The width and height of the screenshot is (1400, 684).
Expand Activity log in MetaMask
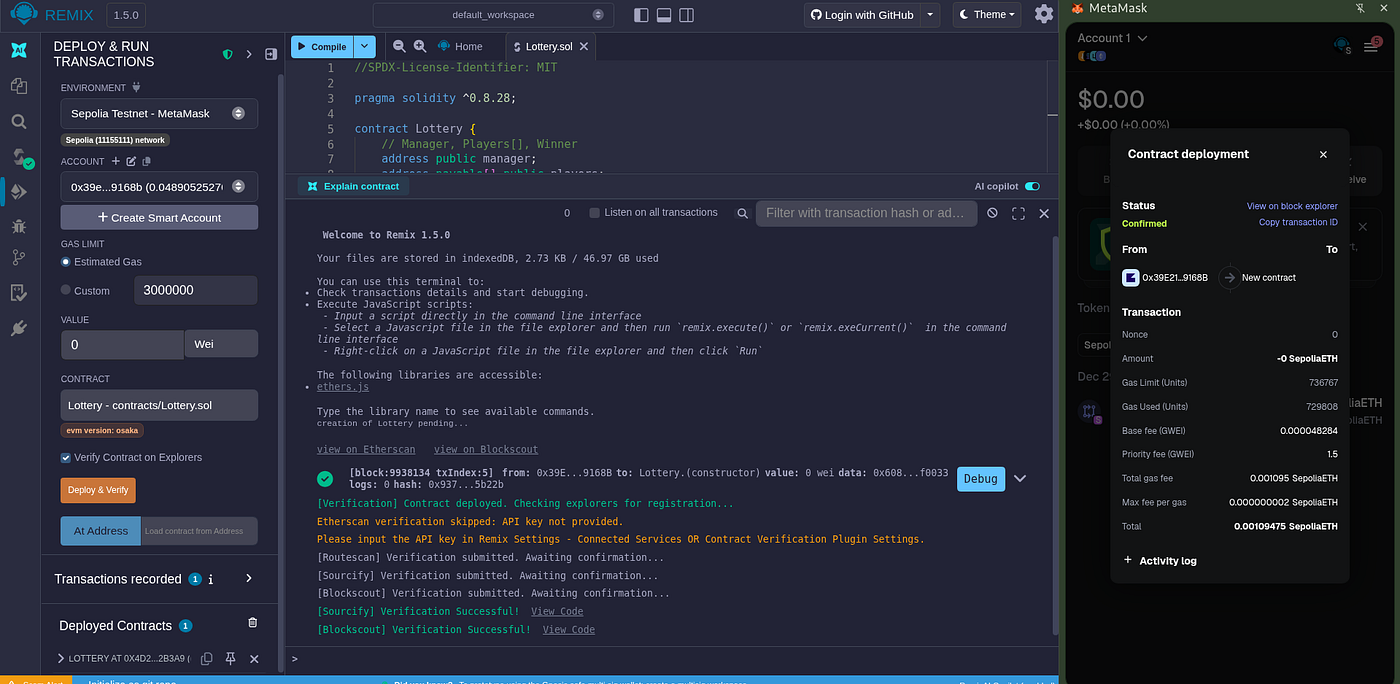pyautogui.click(x=1160, y=561)
